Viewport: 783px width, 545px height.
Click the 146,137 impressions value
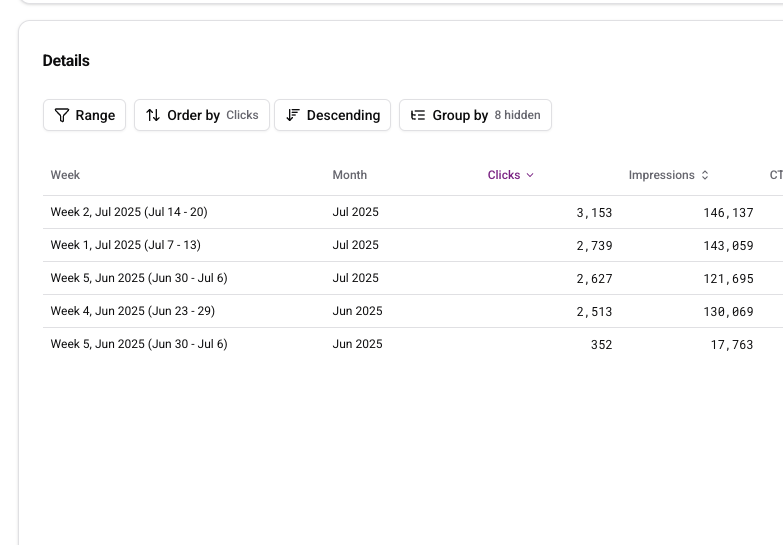[x=729, y=213]
